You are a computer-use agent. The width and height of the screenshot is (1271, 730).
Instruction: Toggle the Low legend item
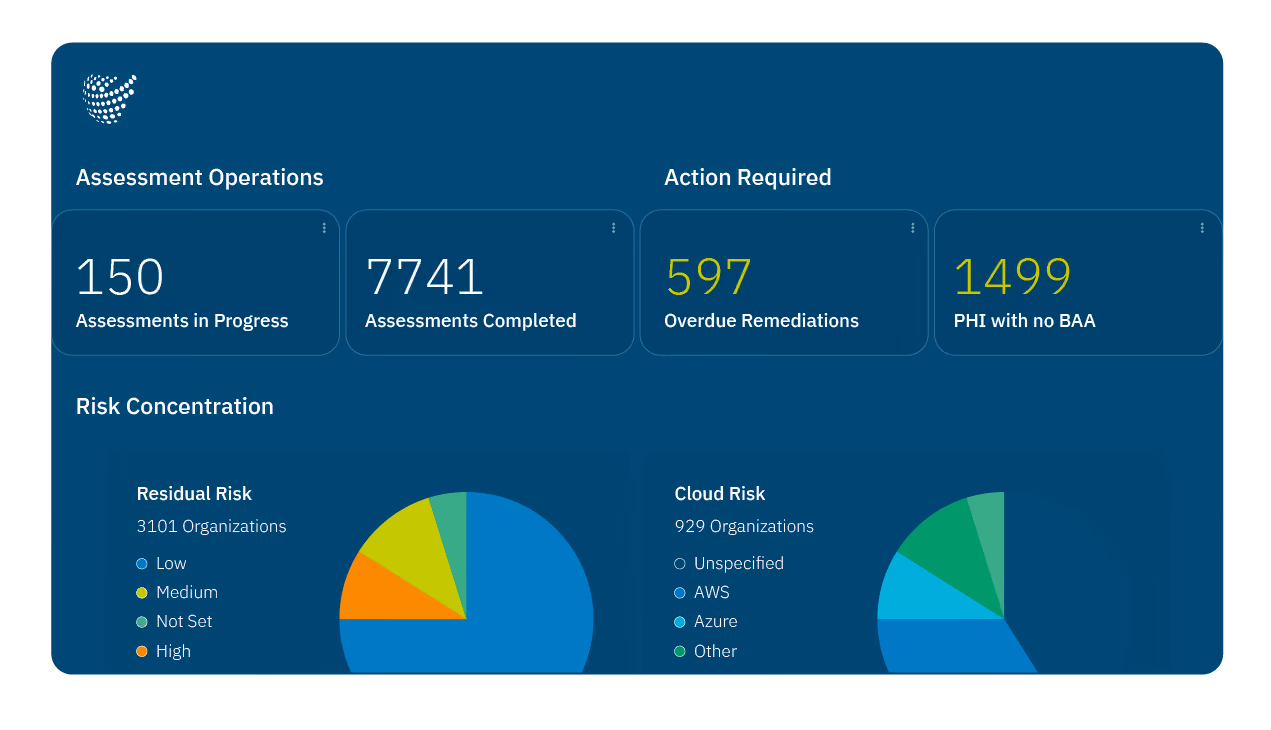coord(162,564)
